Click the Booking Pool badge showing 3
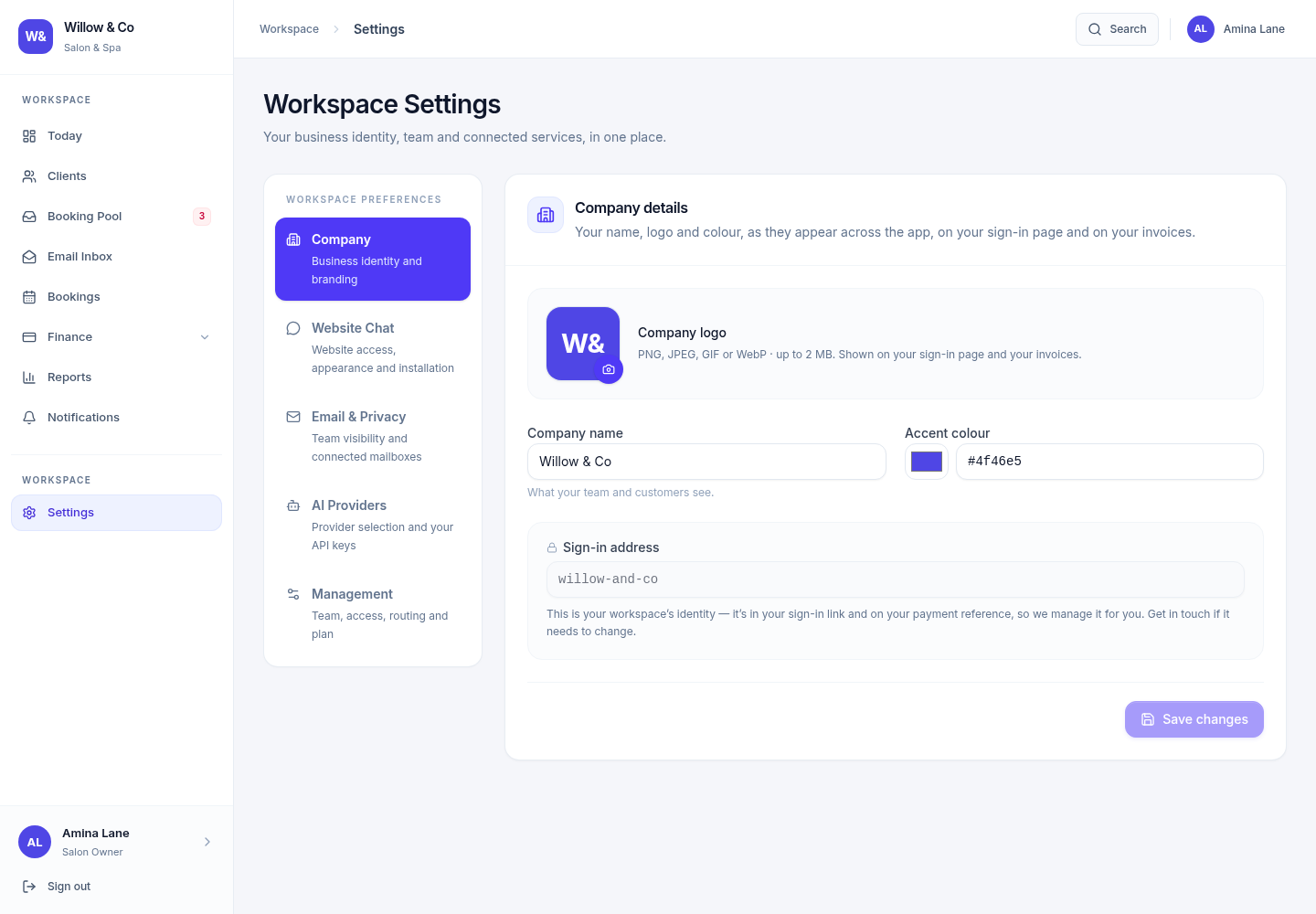The height and width of the screenshot is (914, 1316). coord(202,217)
